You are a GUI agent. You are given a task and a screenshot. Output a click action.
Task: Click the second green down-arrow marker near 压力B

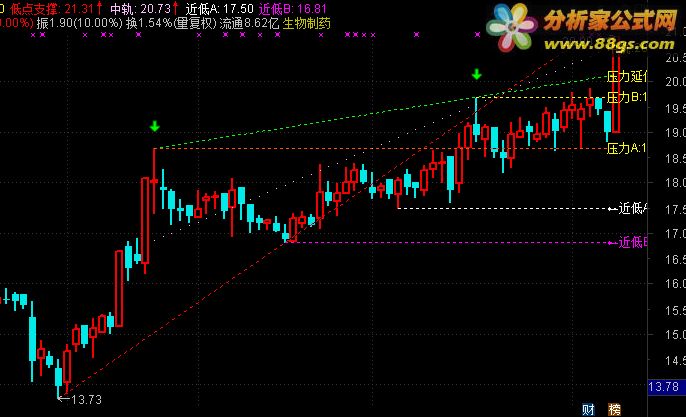[477, 74]
